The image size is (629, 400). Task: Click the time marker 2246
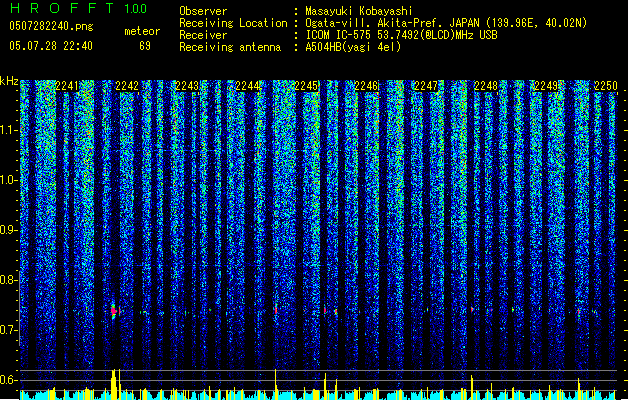point(366,86)
